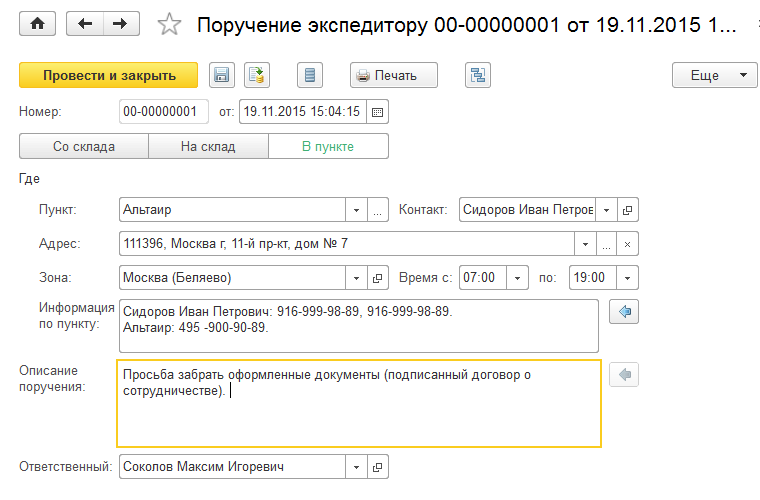
Task: Click the Home icon button
Action: [x=39, y=24]
